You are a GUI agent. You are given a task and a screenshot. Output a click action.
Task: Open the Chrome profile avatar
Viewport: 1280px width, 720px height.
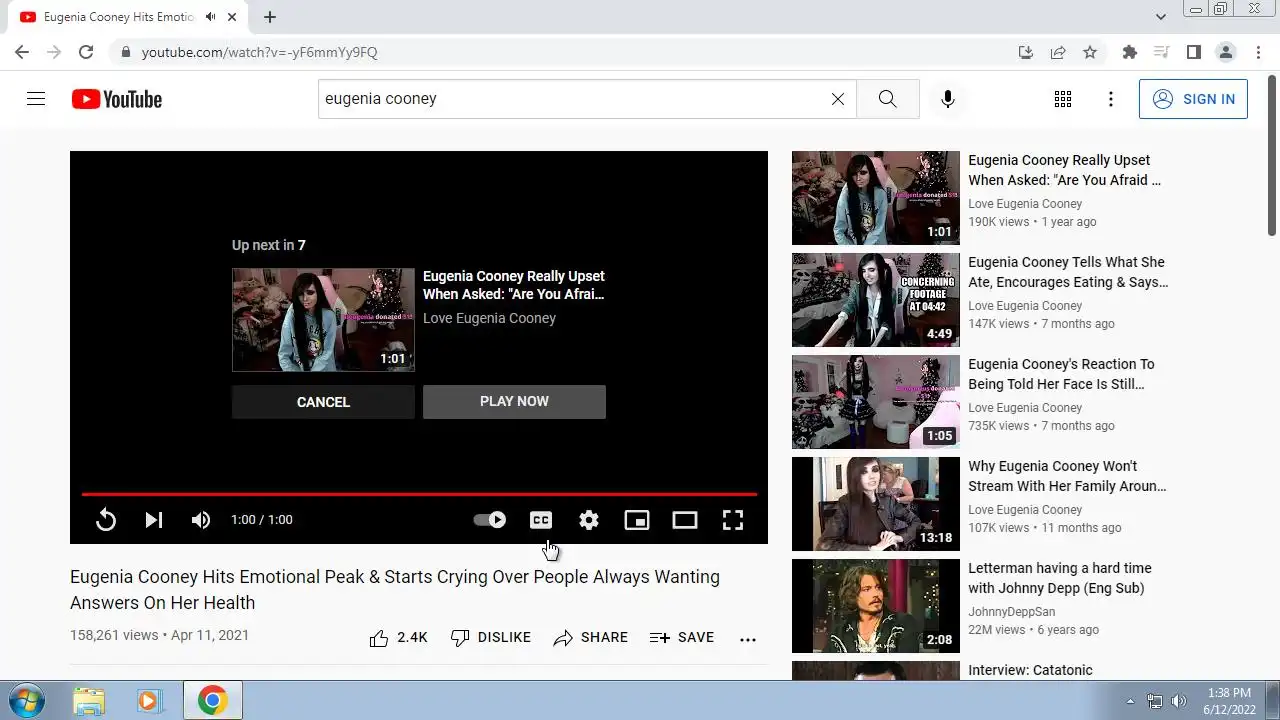[x=1226, y=52]
